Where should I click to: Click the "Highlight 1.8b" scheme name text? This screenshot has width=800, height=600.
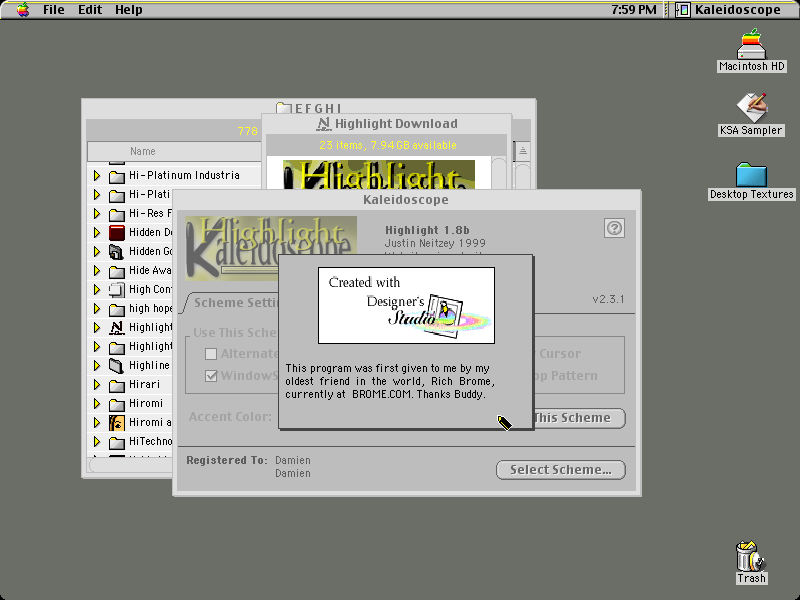(x=427, y=230)
